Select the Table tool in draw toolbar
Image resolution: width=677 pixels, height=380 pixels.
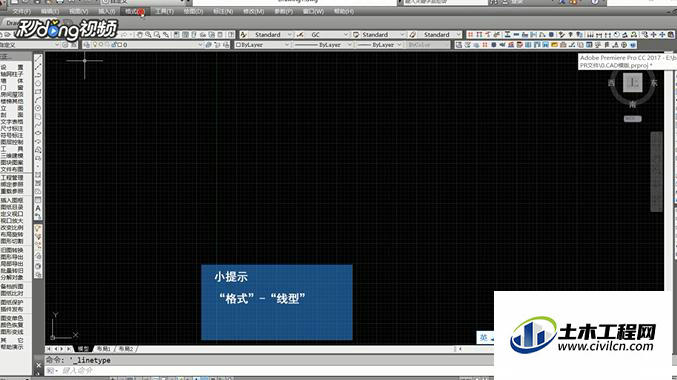pyautogui.click(x=38, y=200)
